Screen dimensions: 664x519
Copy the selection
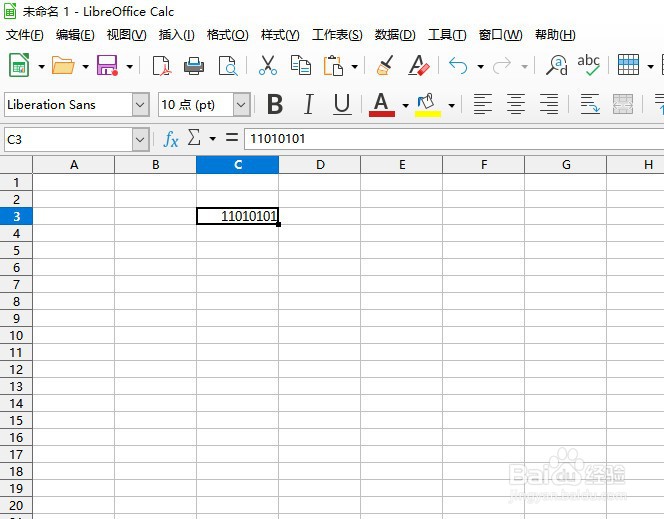tap(301, 65)
